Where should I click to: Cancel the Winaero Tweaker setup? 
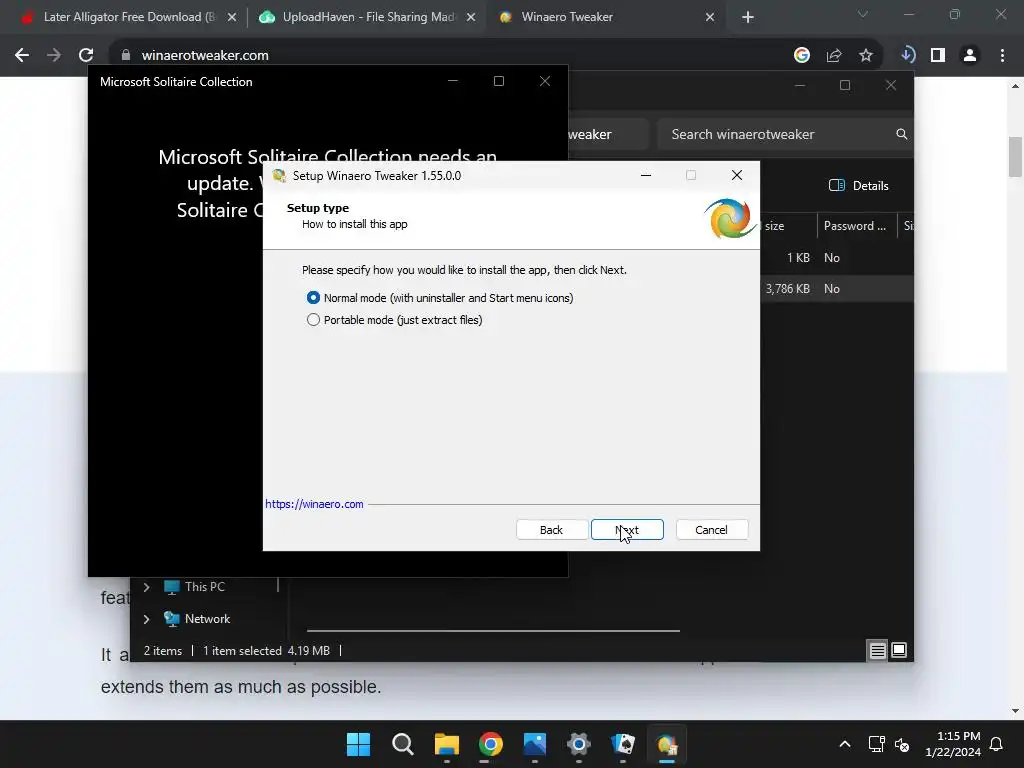711,530
